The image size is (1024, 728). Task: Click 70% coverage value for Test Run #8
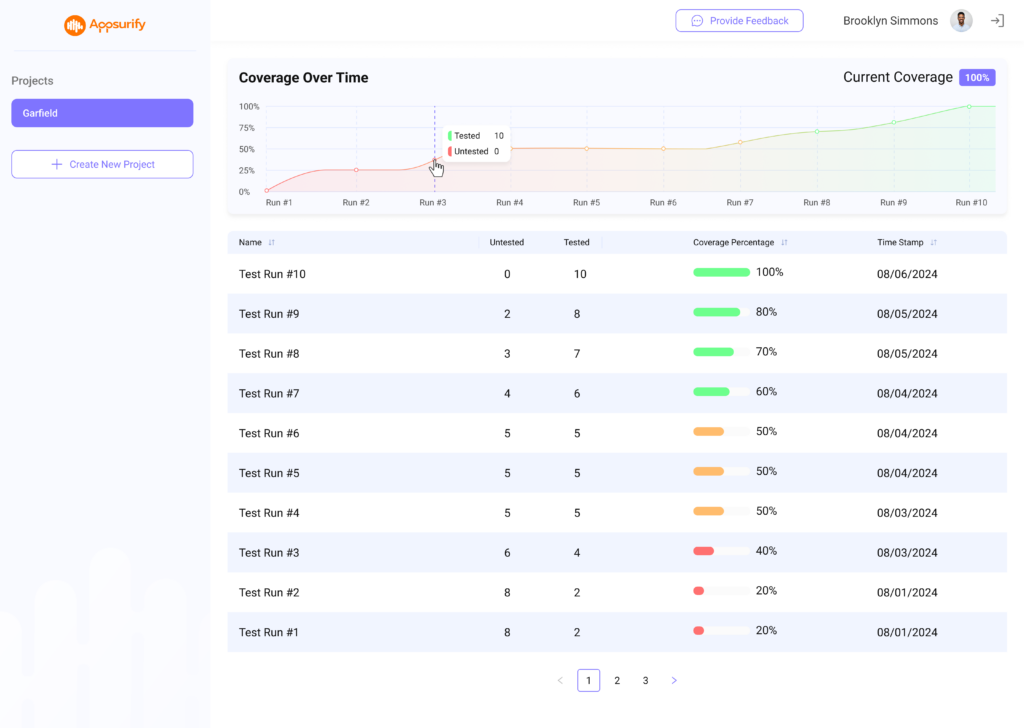point(766,352)
